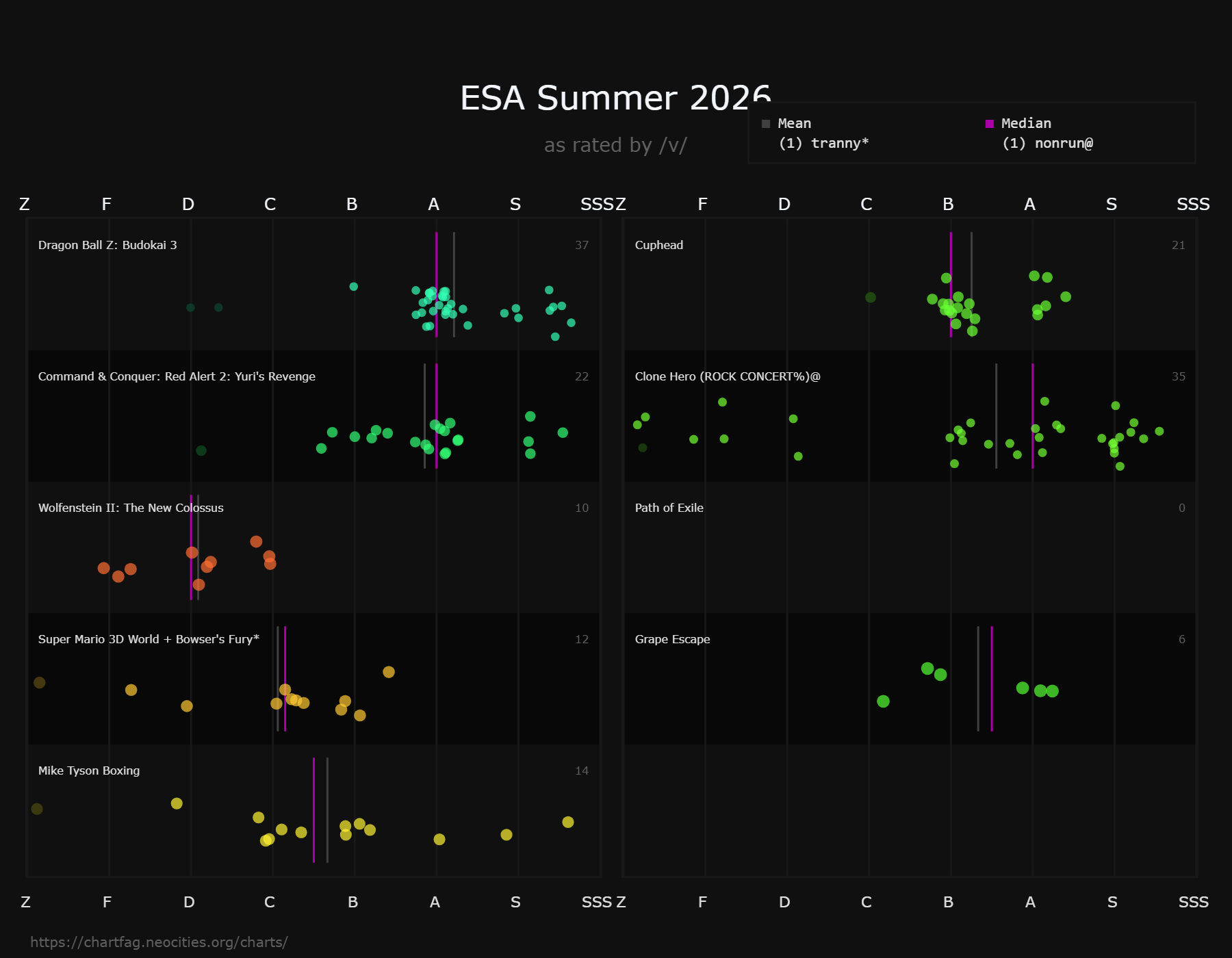Click the gray mean line in Command & Conquer row
Viewport: 1232px width, 958px height.
(424, 416)
